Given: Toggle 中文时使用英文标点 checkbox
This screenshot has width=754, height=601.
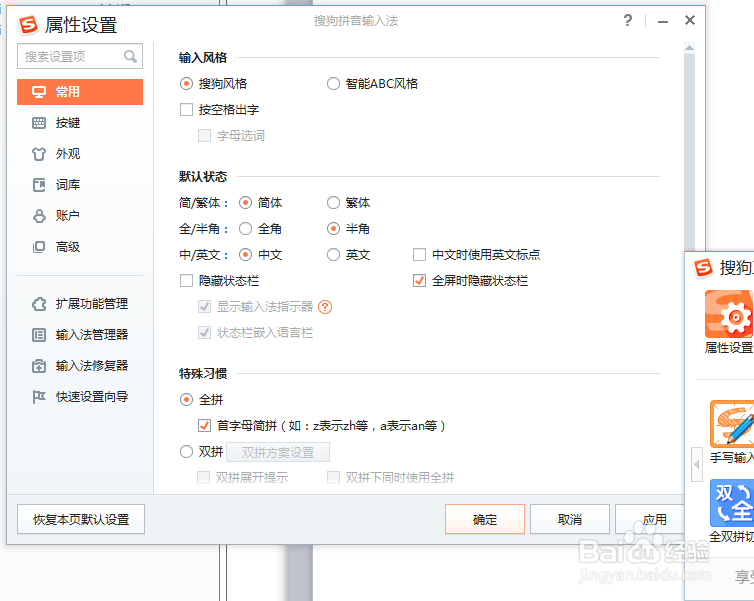Looking at the screenshot, I should tap(419, 254).
